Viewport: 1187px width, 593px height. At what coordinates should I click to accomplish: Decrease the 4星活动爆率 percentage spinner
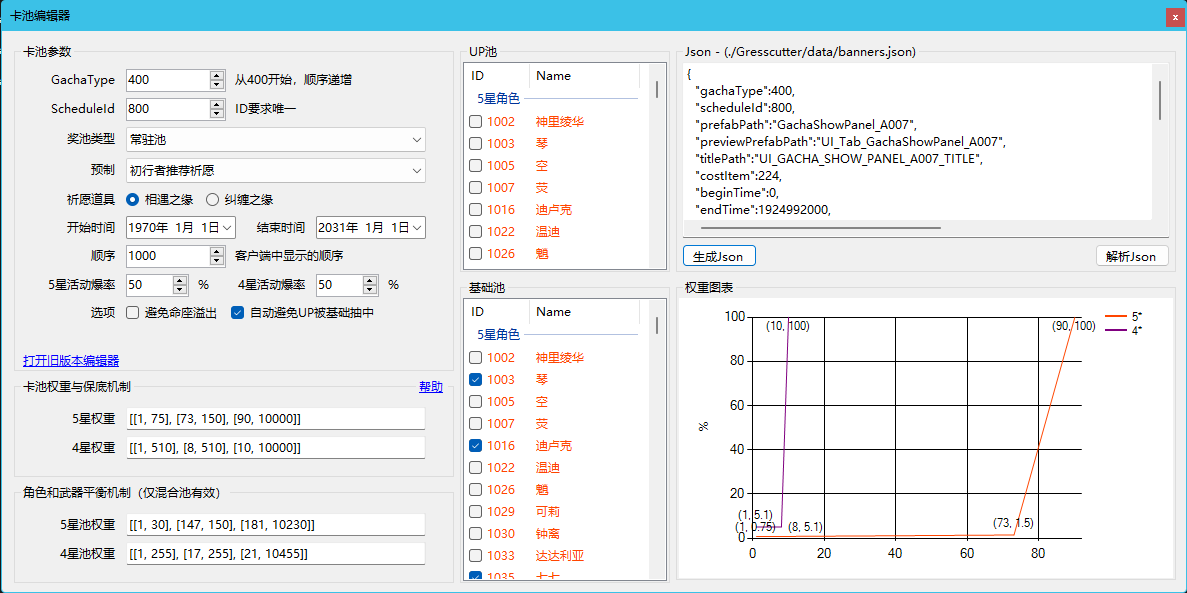(x=369, y=290)
